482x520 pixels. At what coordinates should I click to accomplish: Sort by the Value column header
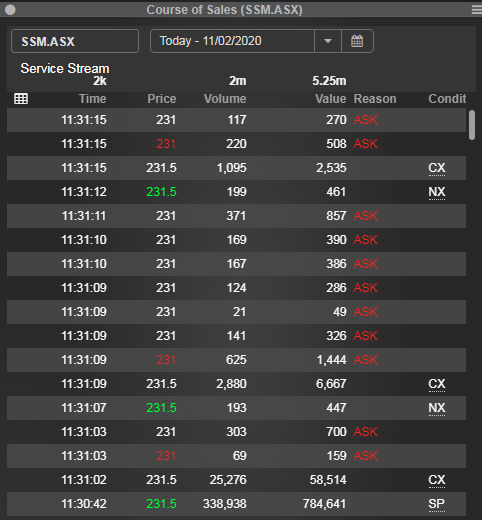coord(331,99)
